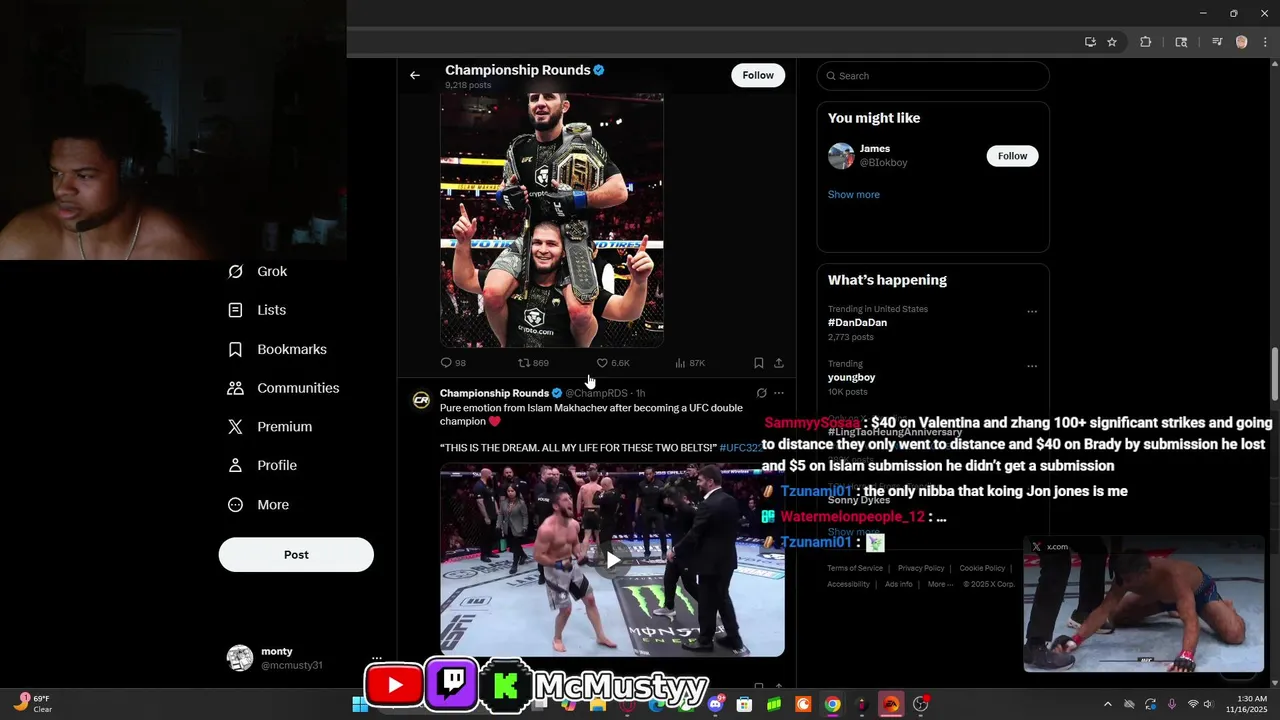This screenshot has width=1280, height=720.
Task: Click the install app icon in address bar
Action: [x=1090, y=42]
